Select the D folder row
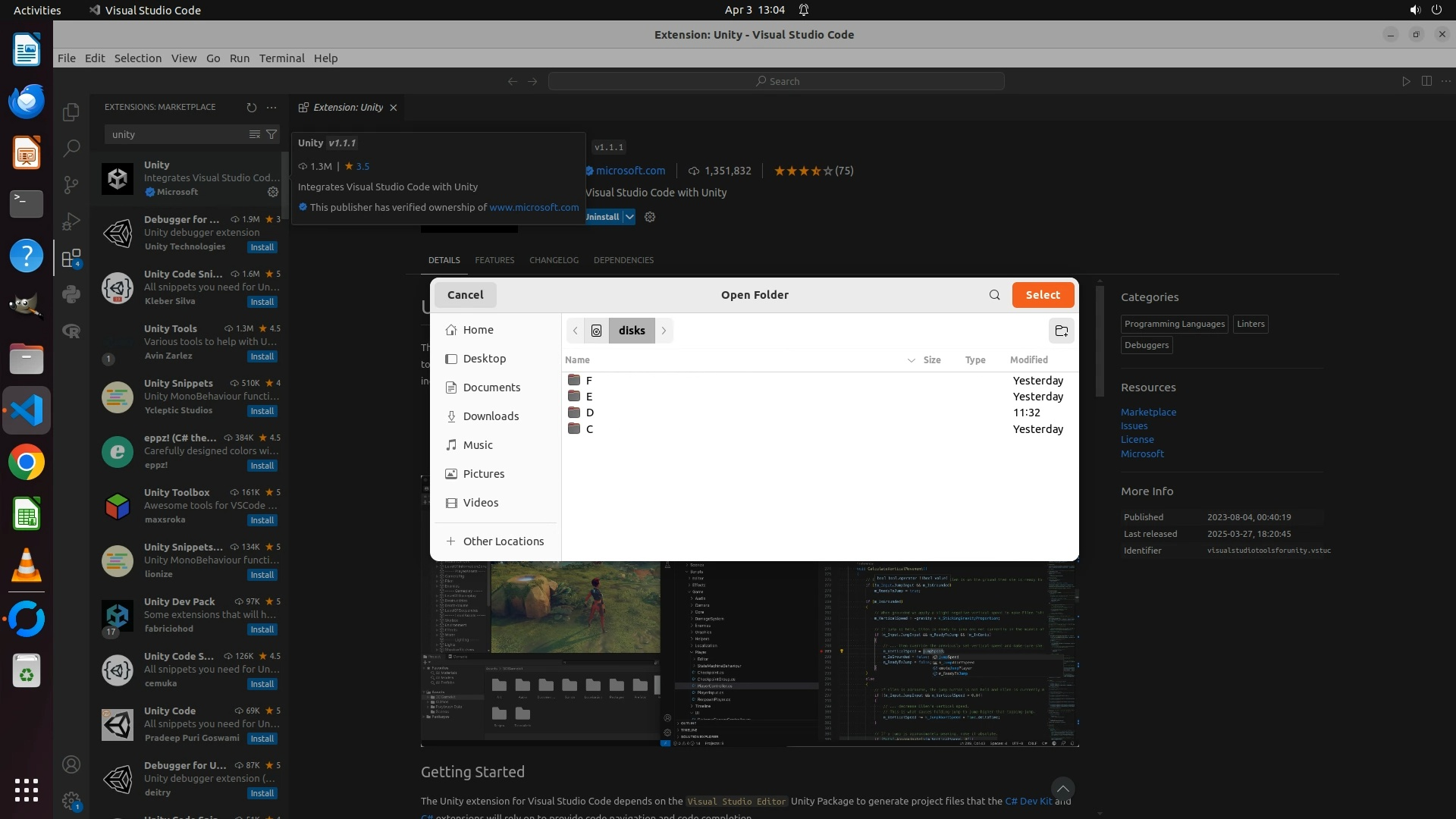Viewport: 1456px width, 819px height. [589, 413]
